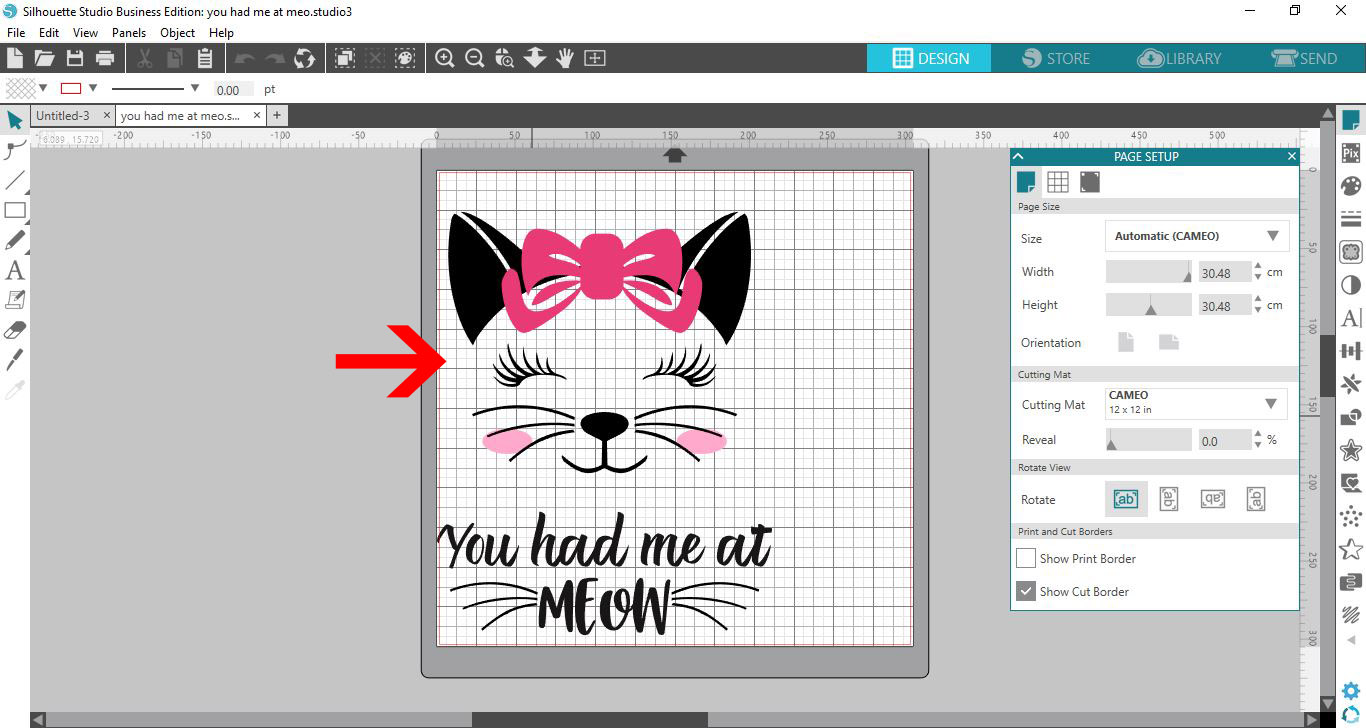Go to the STORE view

(x=1056, y=58)
